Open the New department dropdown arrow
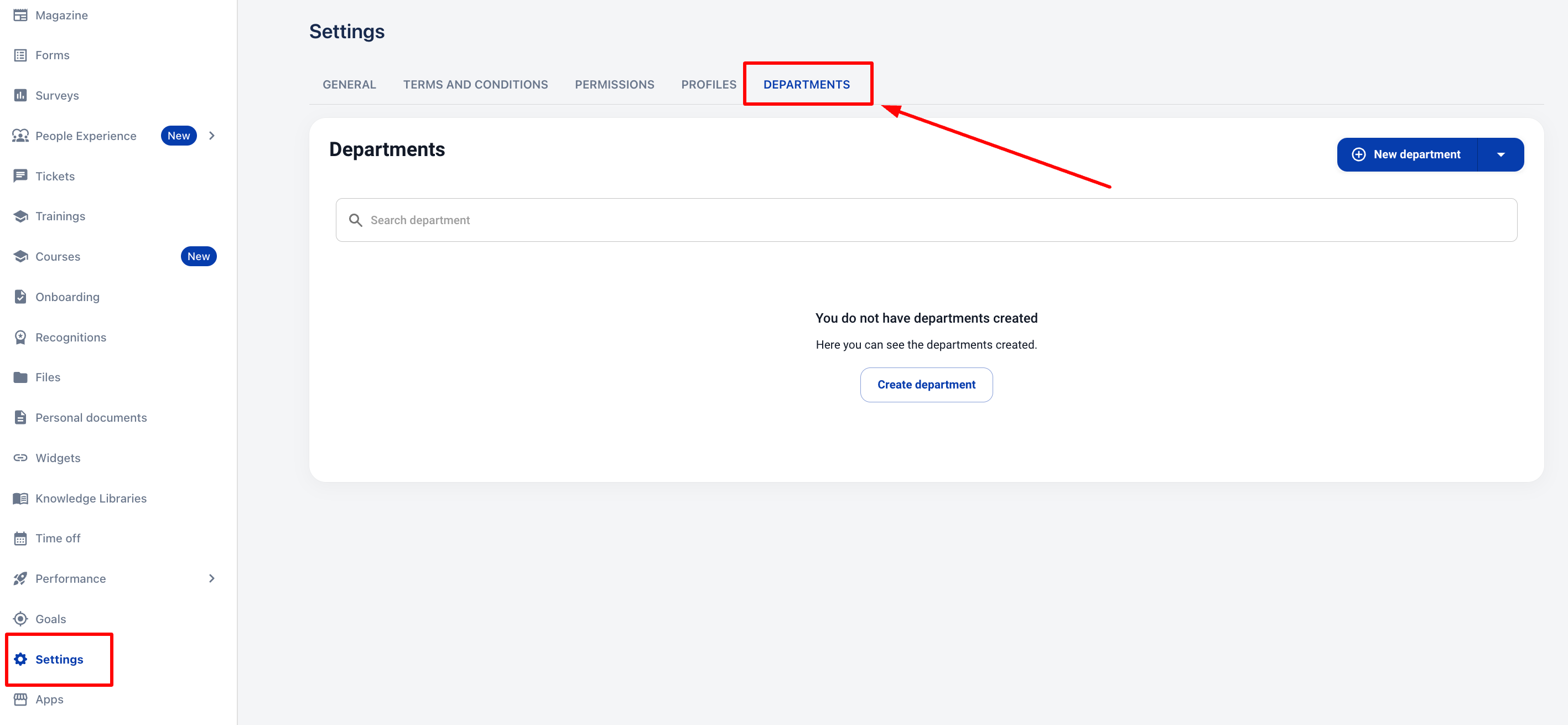 click(x=1500, y=154)
